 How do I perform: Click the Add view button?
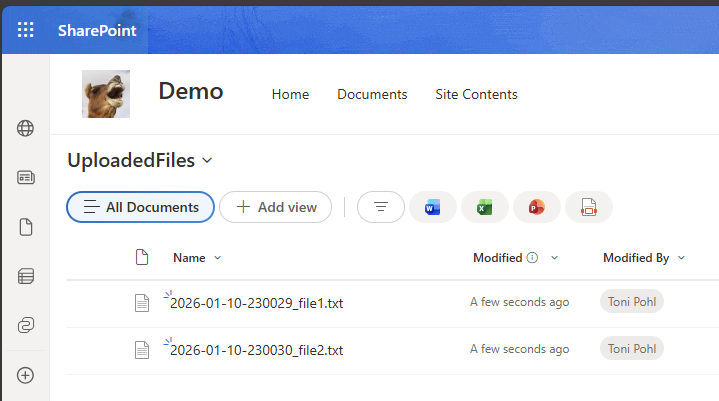(x=275, y=207)
